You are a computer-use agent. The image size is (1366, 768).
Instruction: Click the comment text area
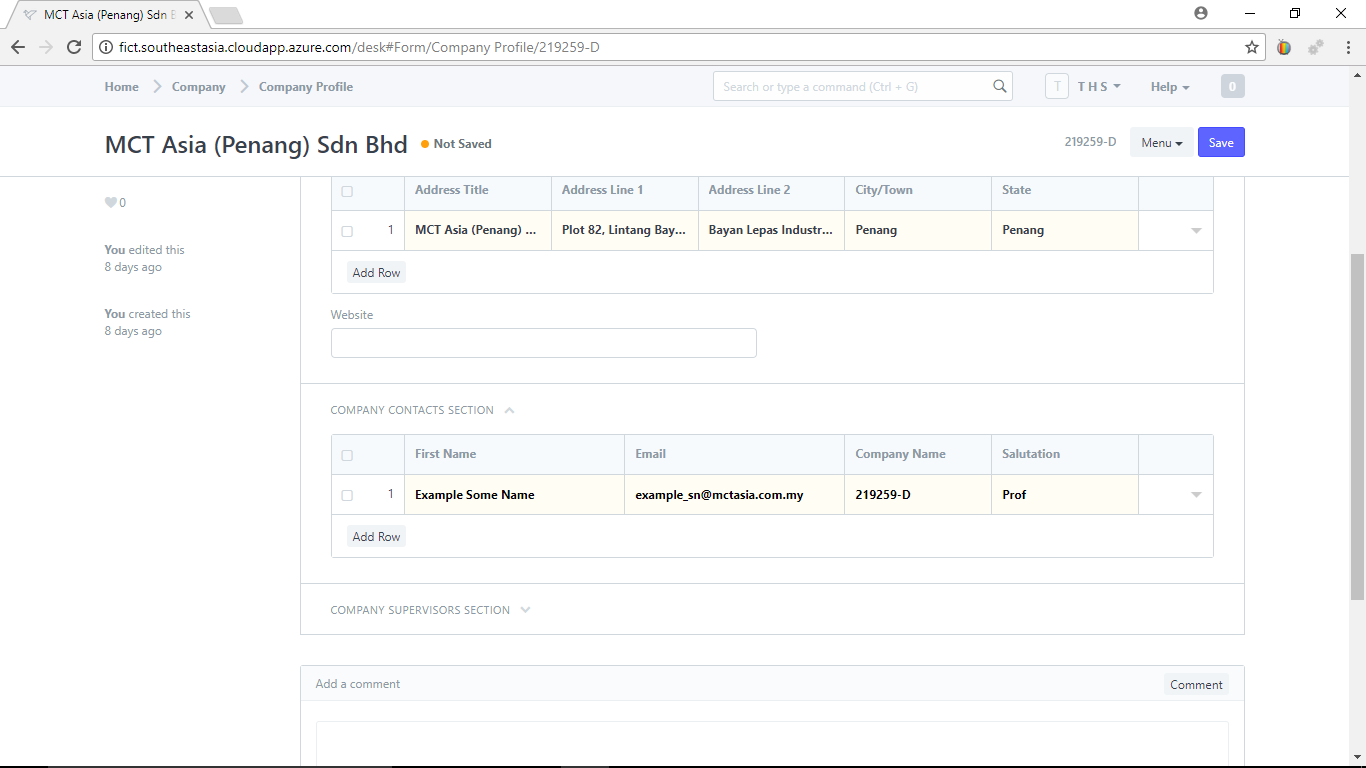click(772, 743)
